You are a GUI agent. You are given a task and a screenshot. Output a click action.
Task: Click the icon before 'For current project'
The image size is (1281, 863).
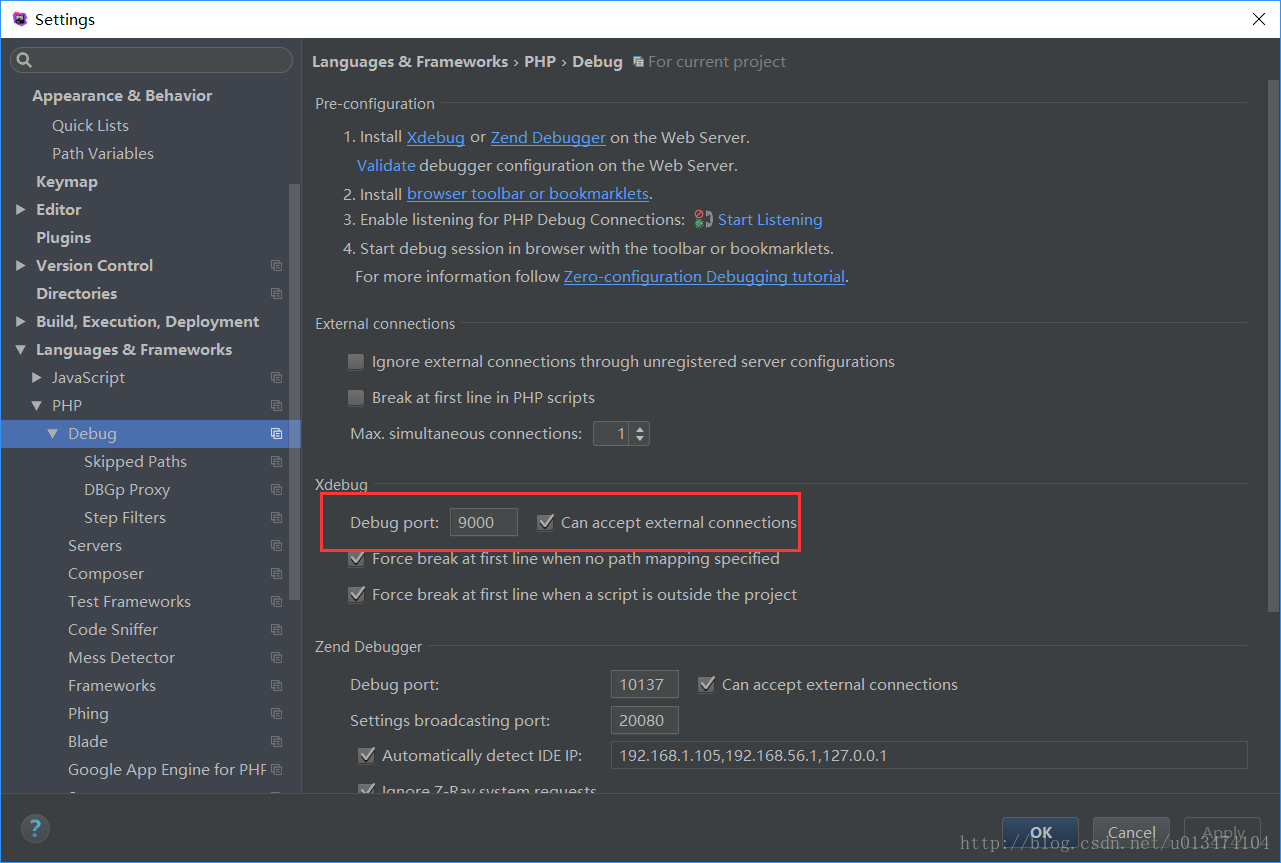pos(638,62)
